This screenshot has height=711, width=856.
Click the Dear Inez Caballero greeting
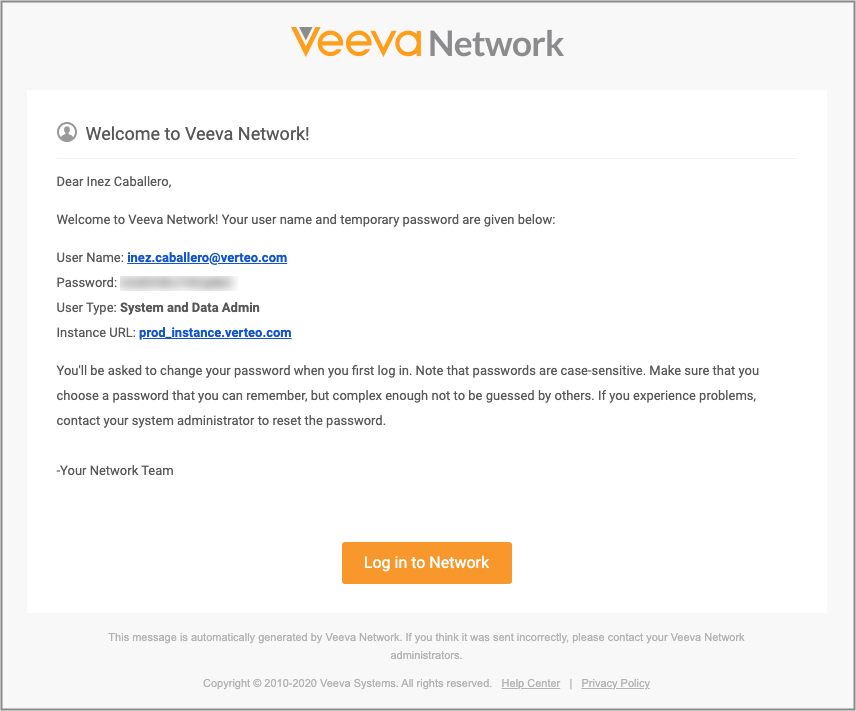pyautogui.click(x=114, y=182)
